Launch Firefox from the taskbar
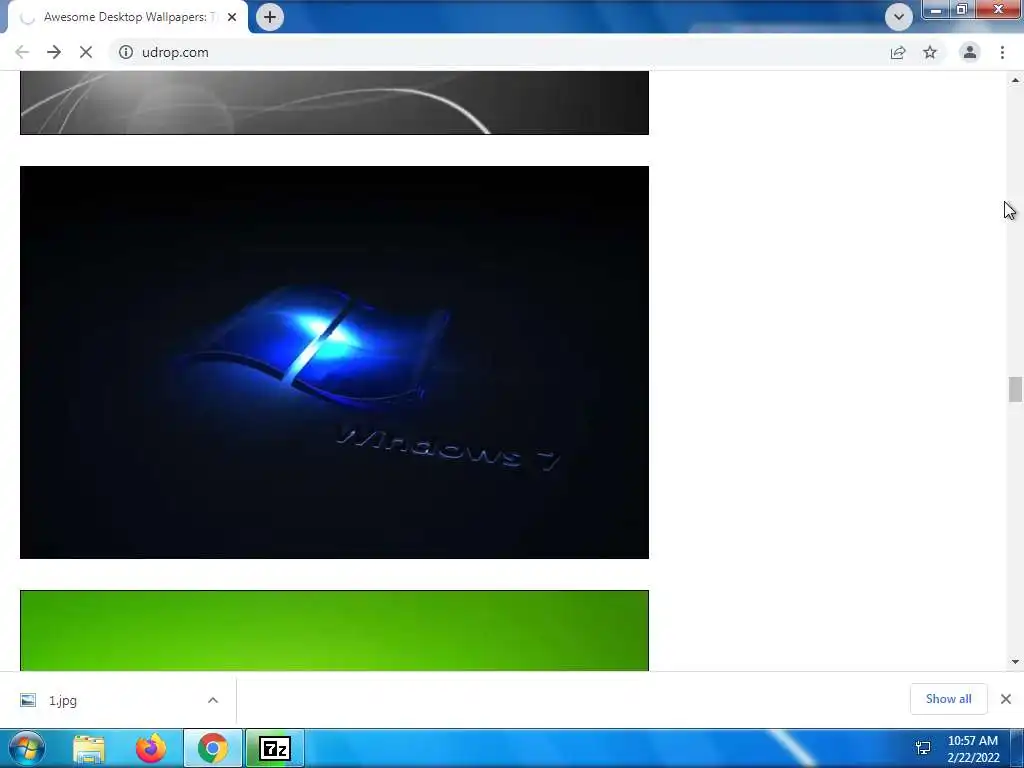The image size is (1024, 768). (151, 748)
